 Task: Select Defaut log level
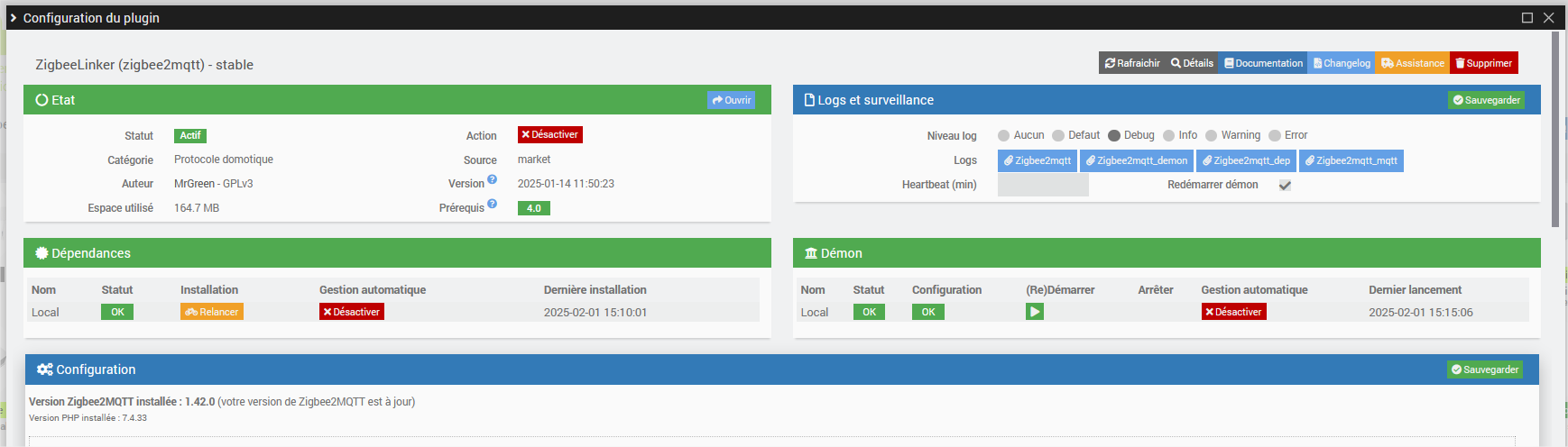(x=1058, y=135)
